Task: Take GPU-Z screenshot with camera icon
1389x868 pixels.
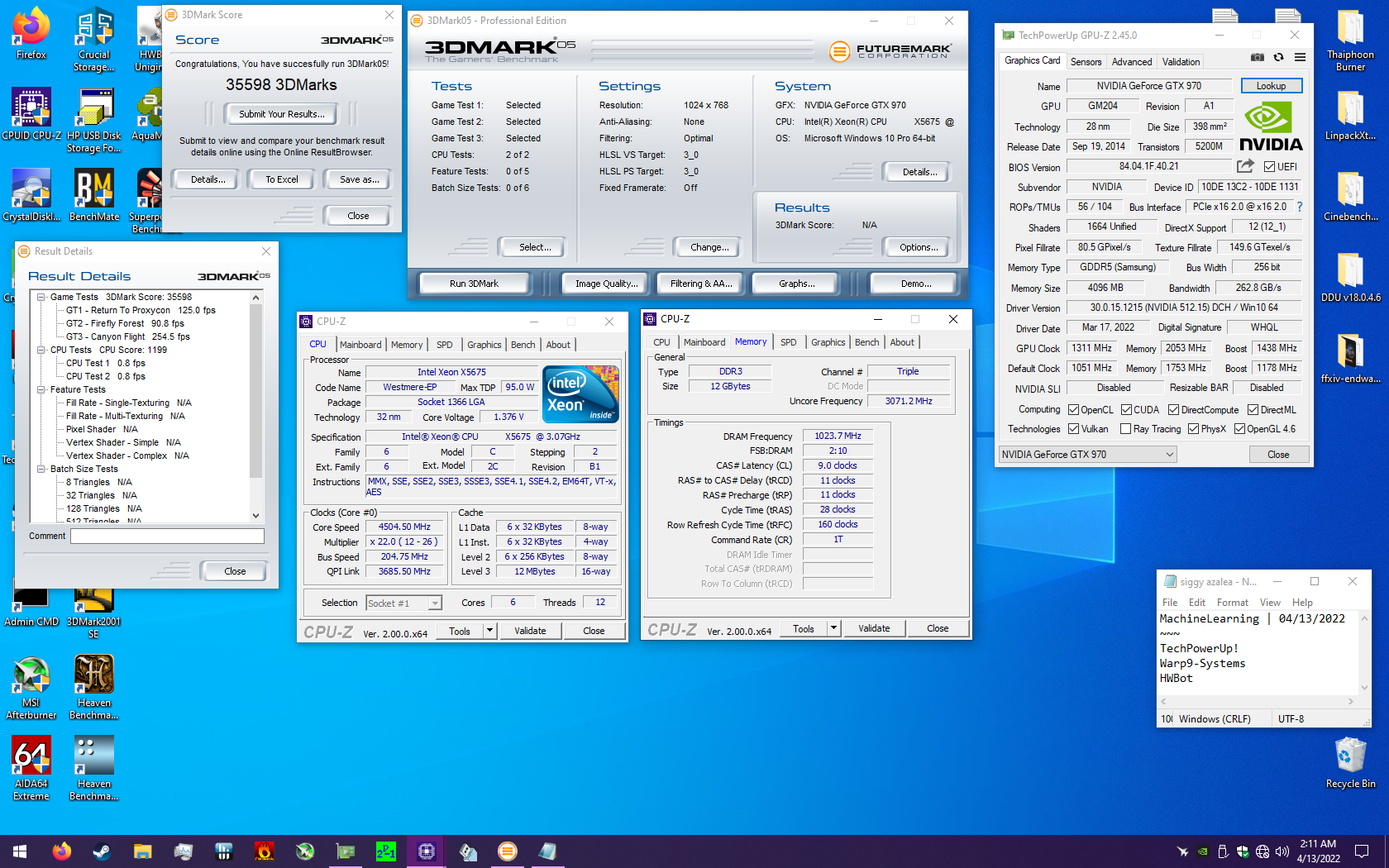Action: (x=1257, y=58)
